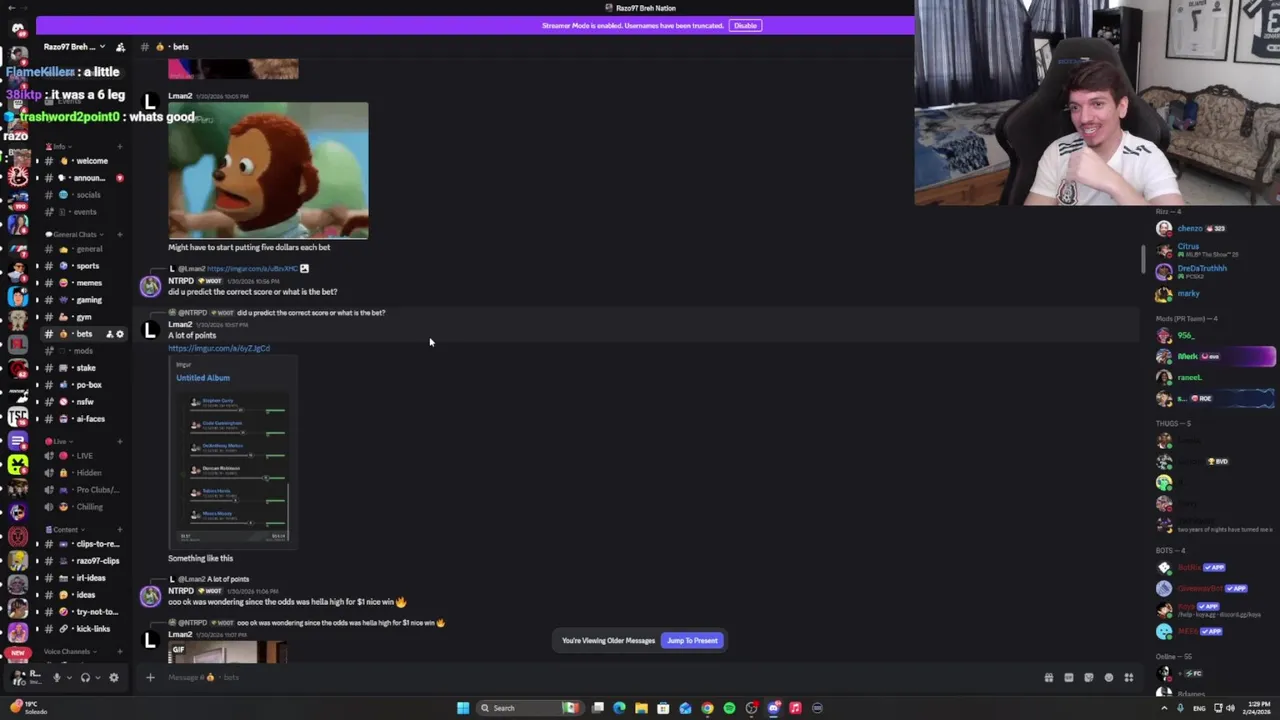The height and width of the screenshot is (720, 1280).
Task: Collapse the Live category
Action: coord(57,441)
